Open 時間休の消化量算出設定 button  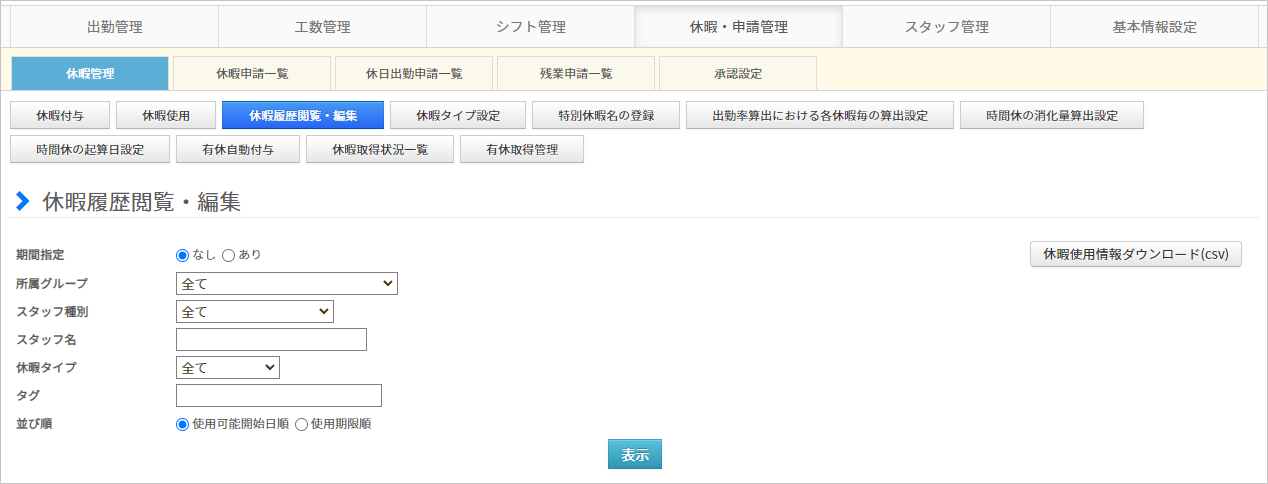tap(1052, 115)
